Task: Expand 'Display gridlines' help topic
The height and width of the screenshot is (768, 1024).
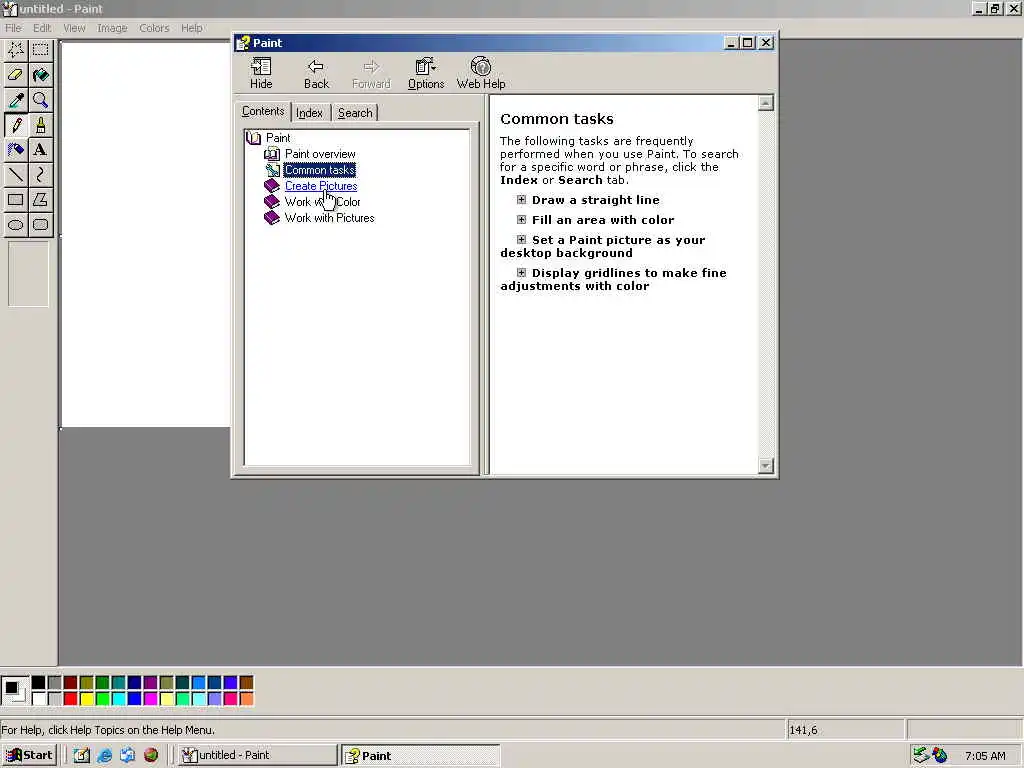Action: pyautogui.click(x=521, y=273)
